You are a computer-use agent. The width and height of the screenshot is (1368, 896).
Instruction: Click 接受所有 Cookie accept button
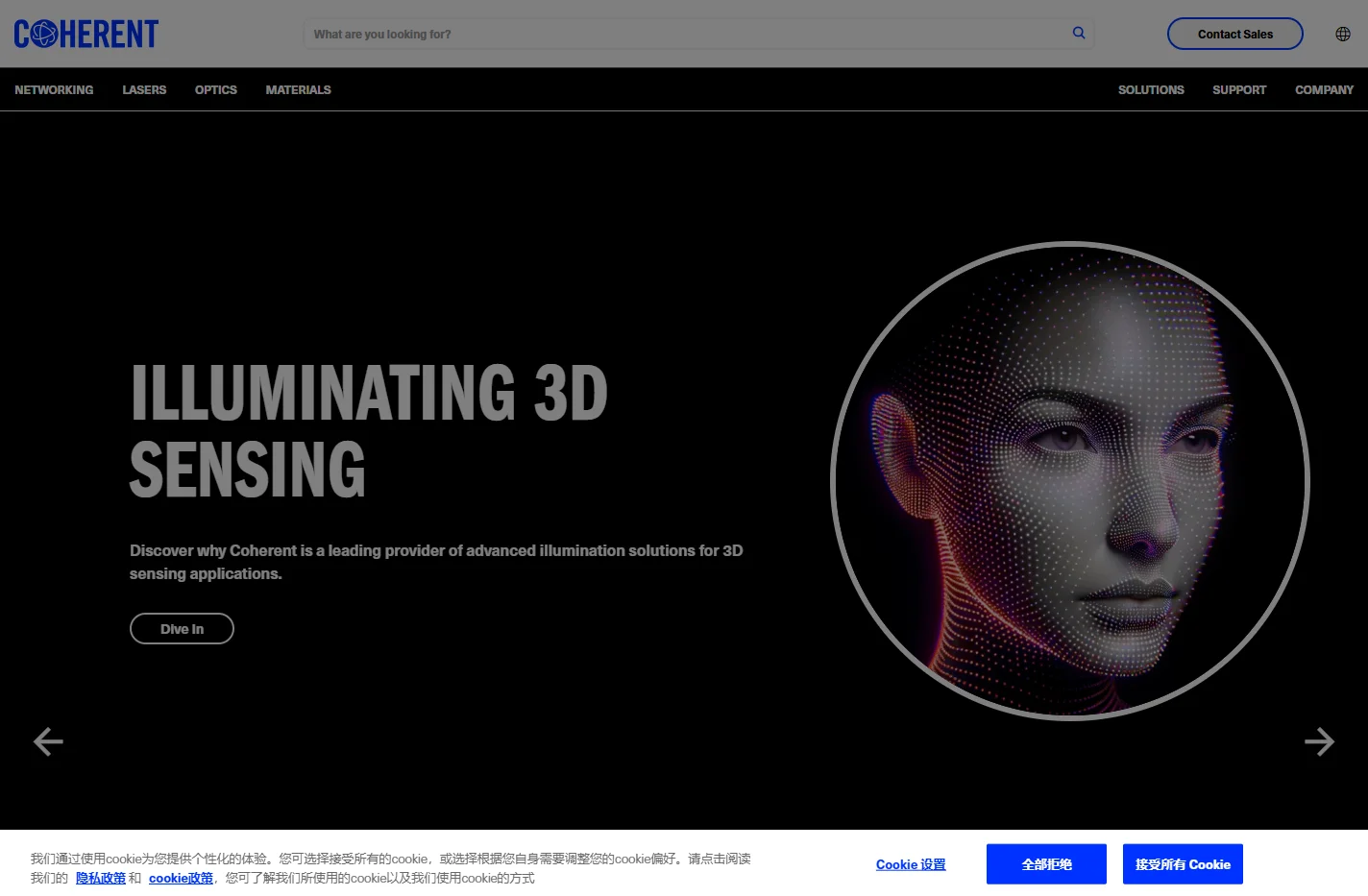pos(1183,864)
